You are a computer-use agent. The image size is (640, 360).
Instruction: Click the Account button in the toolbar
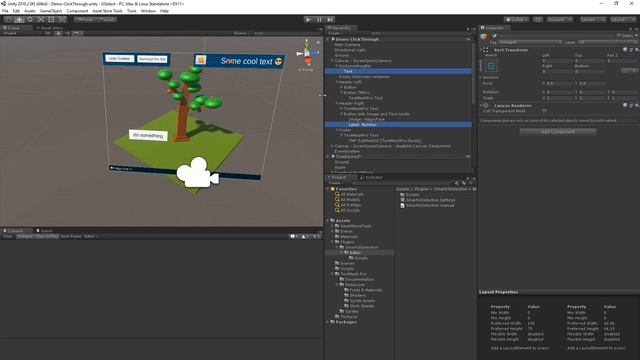click(560, 20)
